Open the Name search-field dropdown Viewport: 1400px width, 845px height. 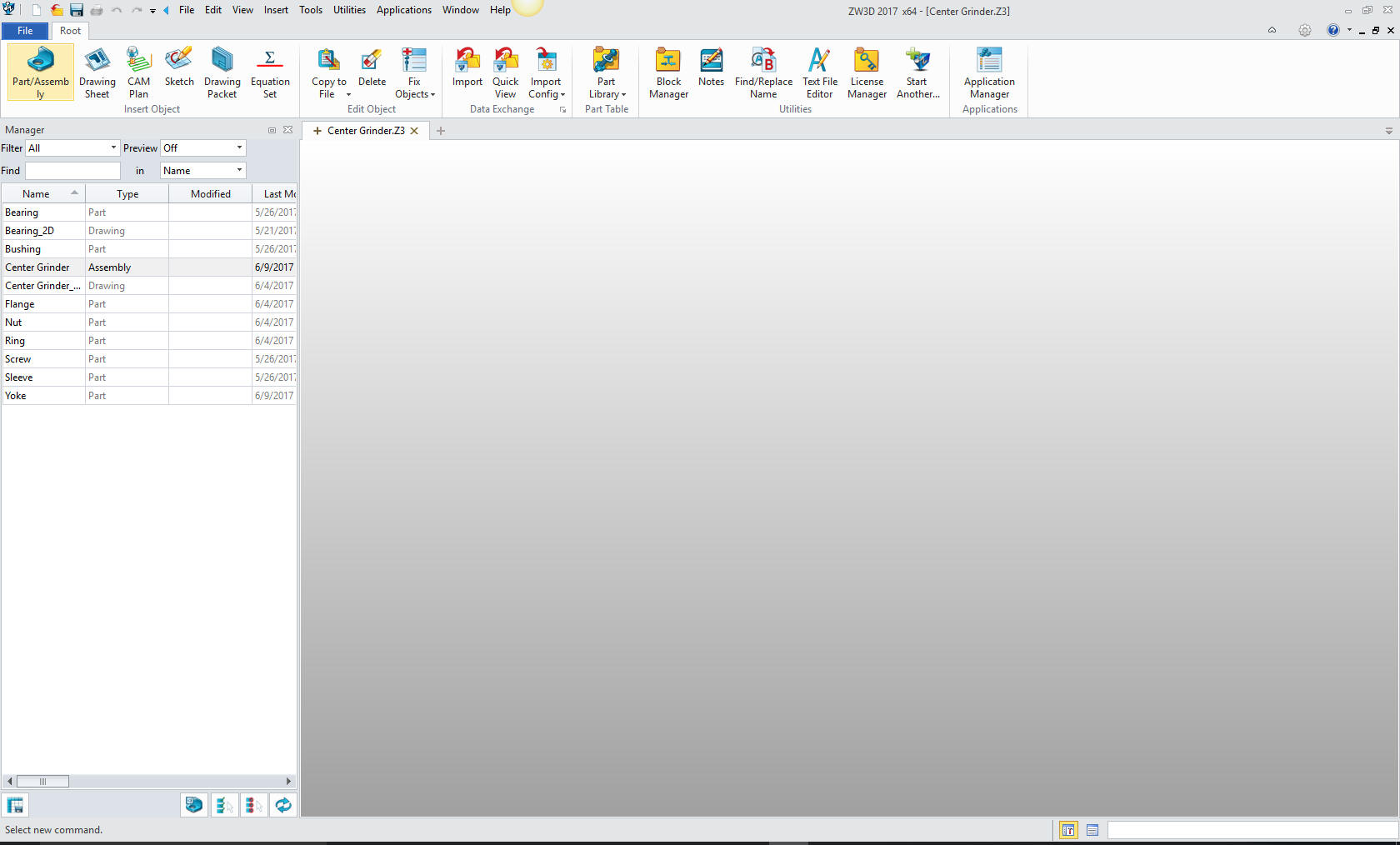tap(203, 170)
